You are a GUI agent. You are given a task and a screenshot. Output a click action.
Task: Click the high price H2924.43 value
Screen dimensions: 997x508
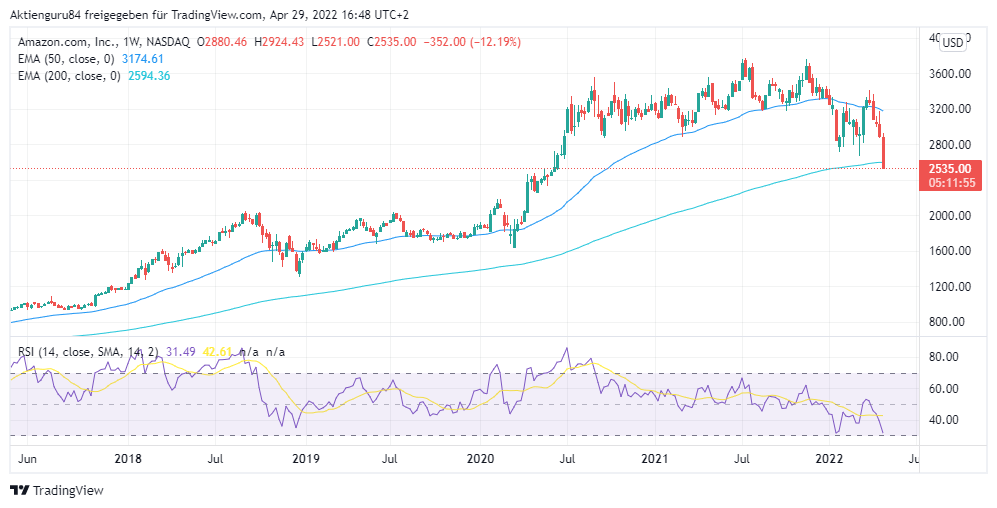[278, 42]
